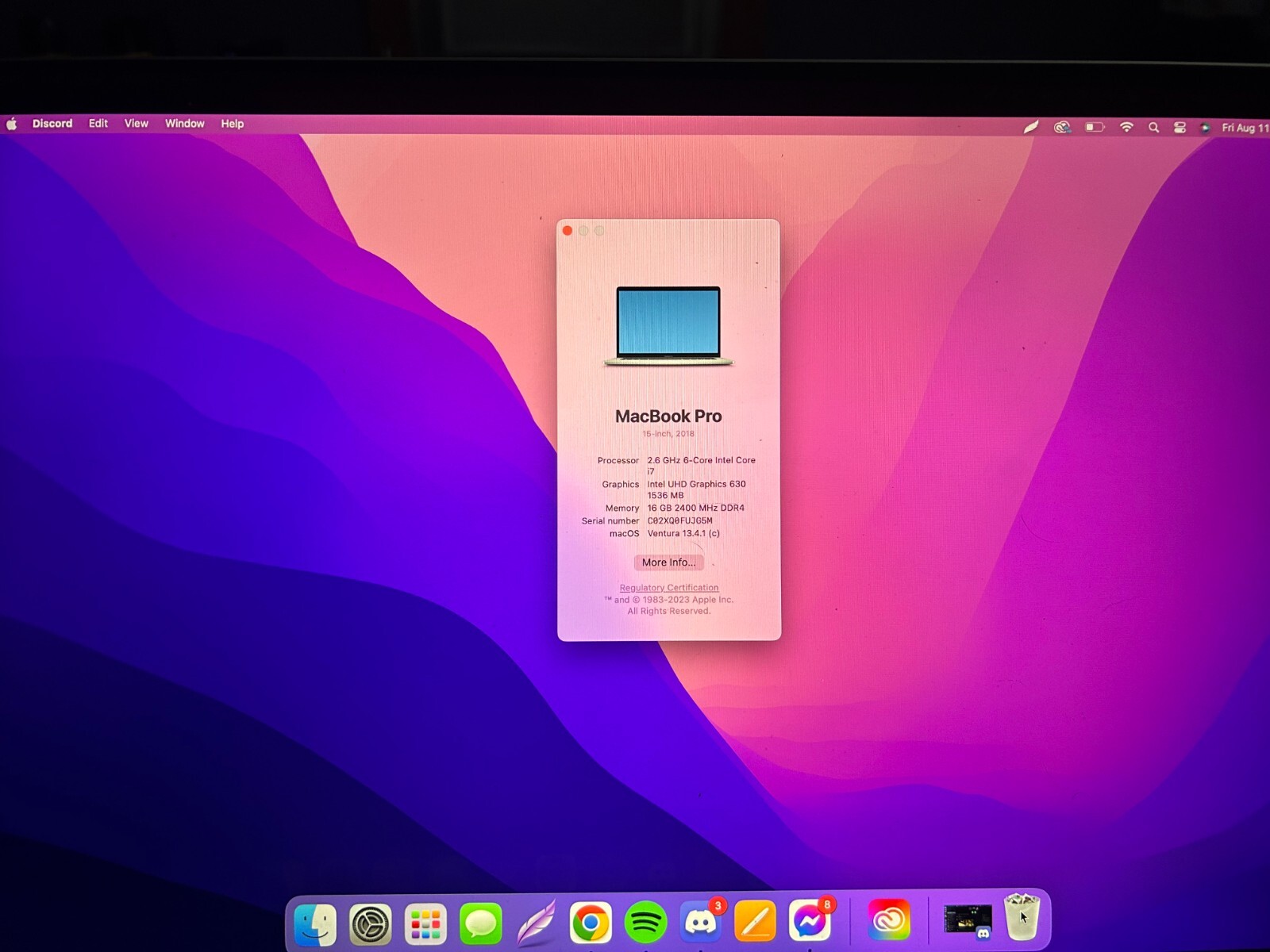The height and width of the screenshot is (952, 1270).
Task: Launch Google Chrome from the Dock
Action: [589, 922]
